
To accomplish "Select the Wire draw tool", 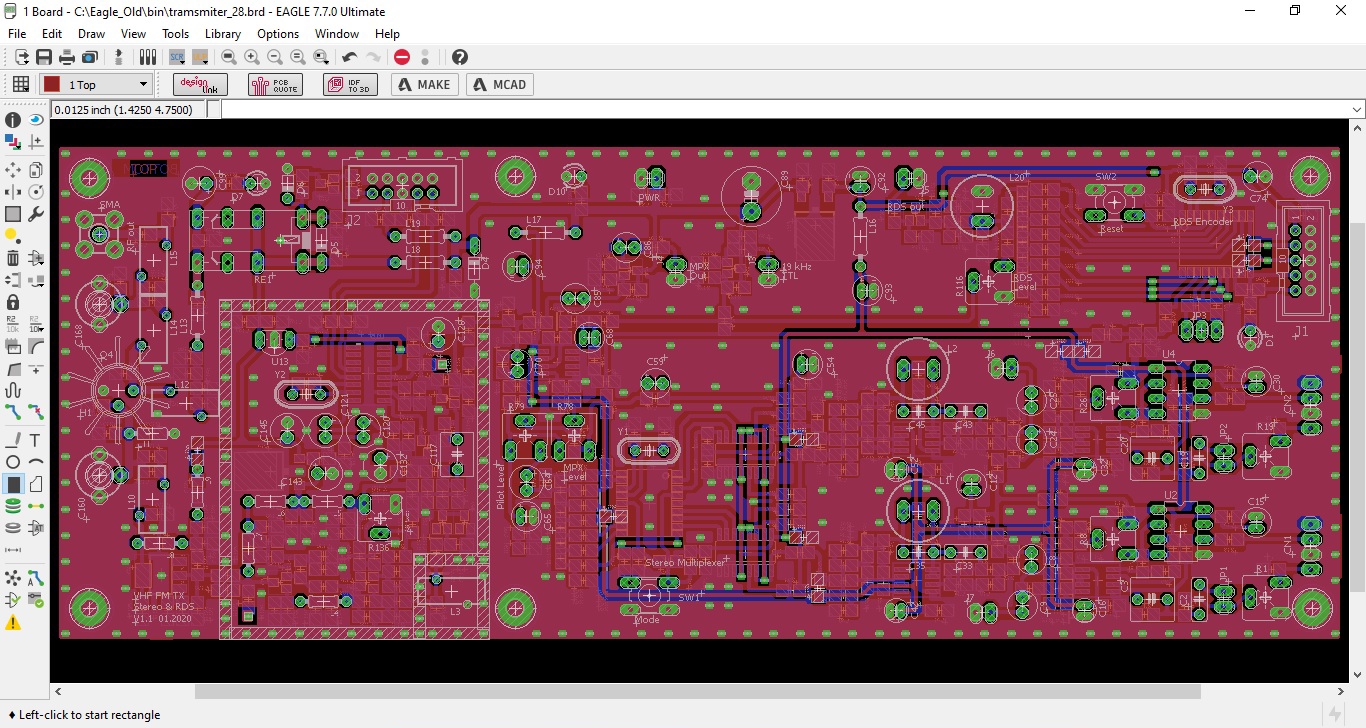I will (x=13, y=440).
